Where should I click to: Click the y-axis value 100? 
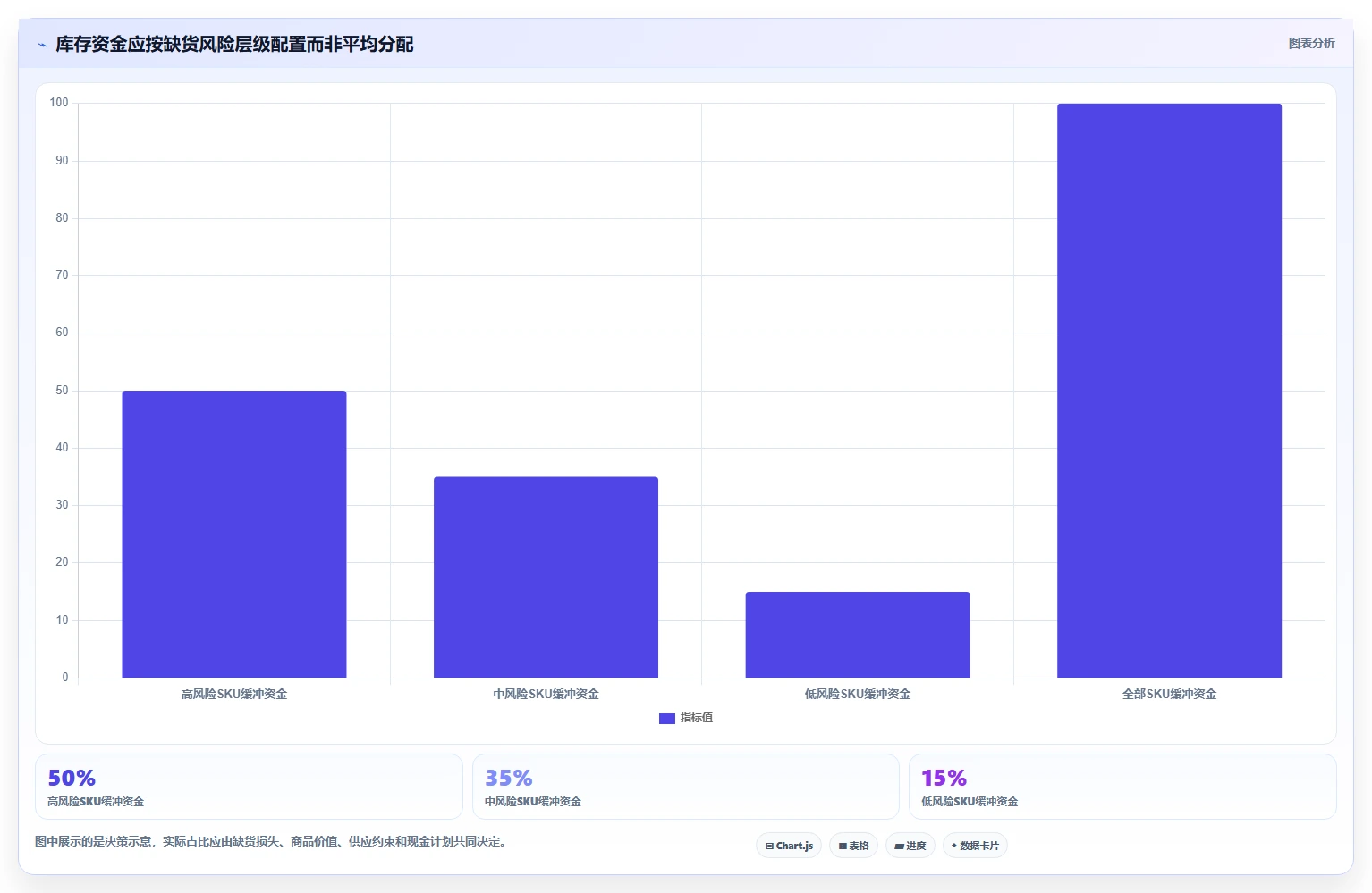[59, 103]
